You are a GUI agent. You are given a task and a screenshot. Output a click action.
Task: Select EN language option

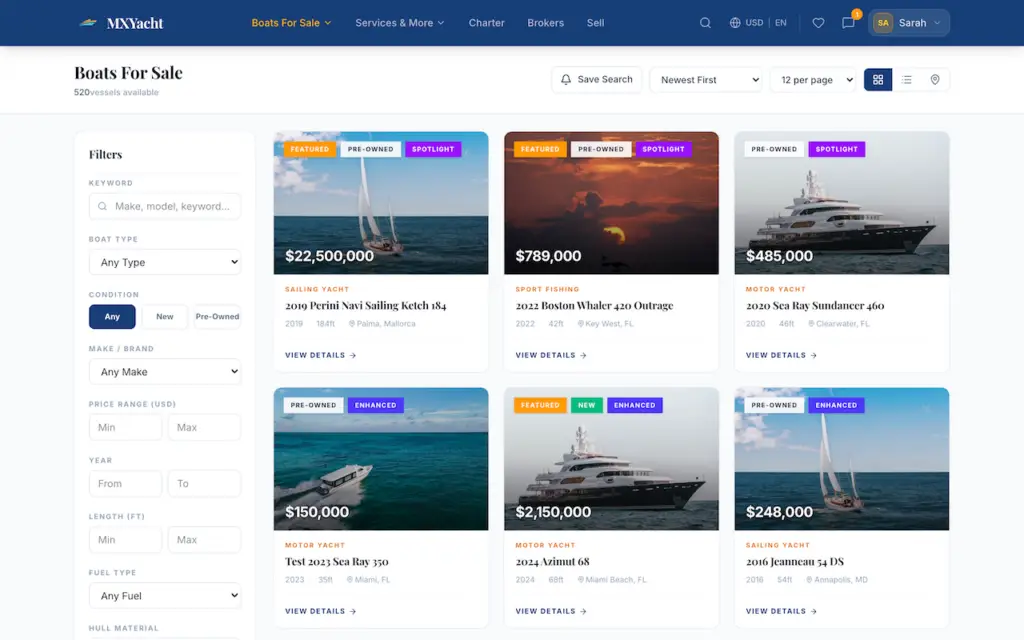coord(781,23)
